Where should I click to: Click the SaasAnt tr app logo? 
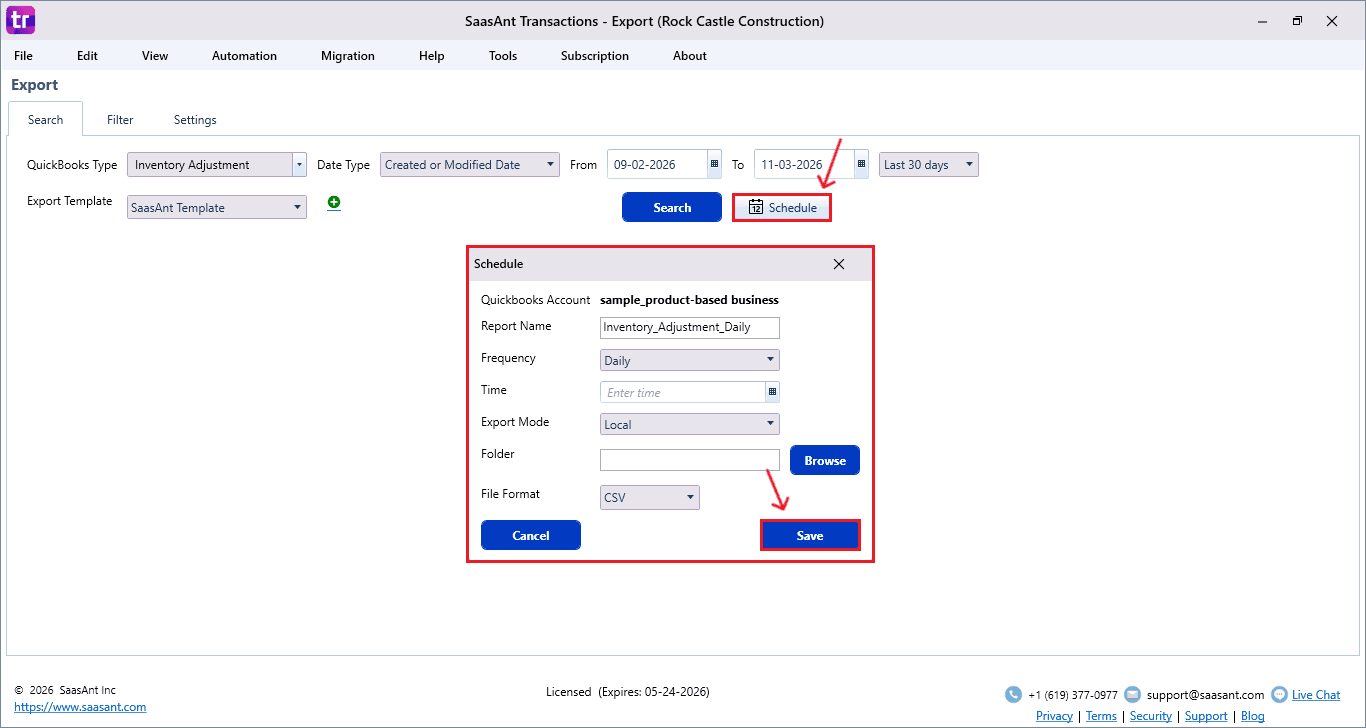[20, 20]
